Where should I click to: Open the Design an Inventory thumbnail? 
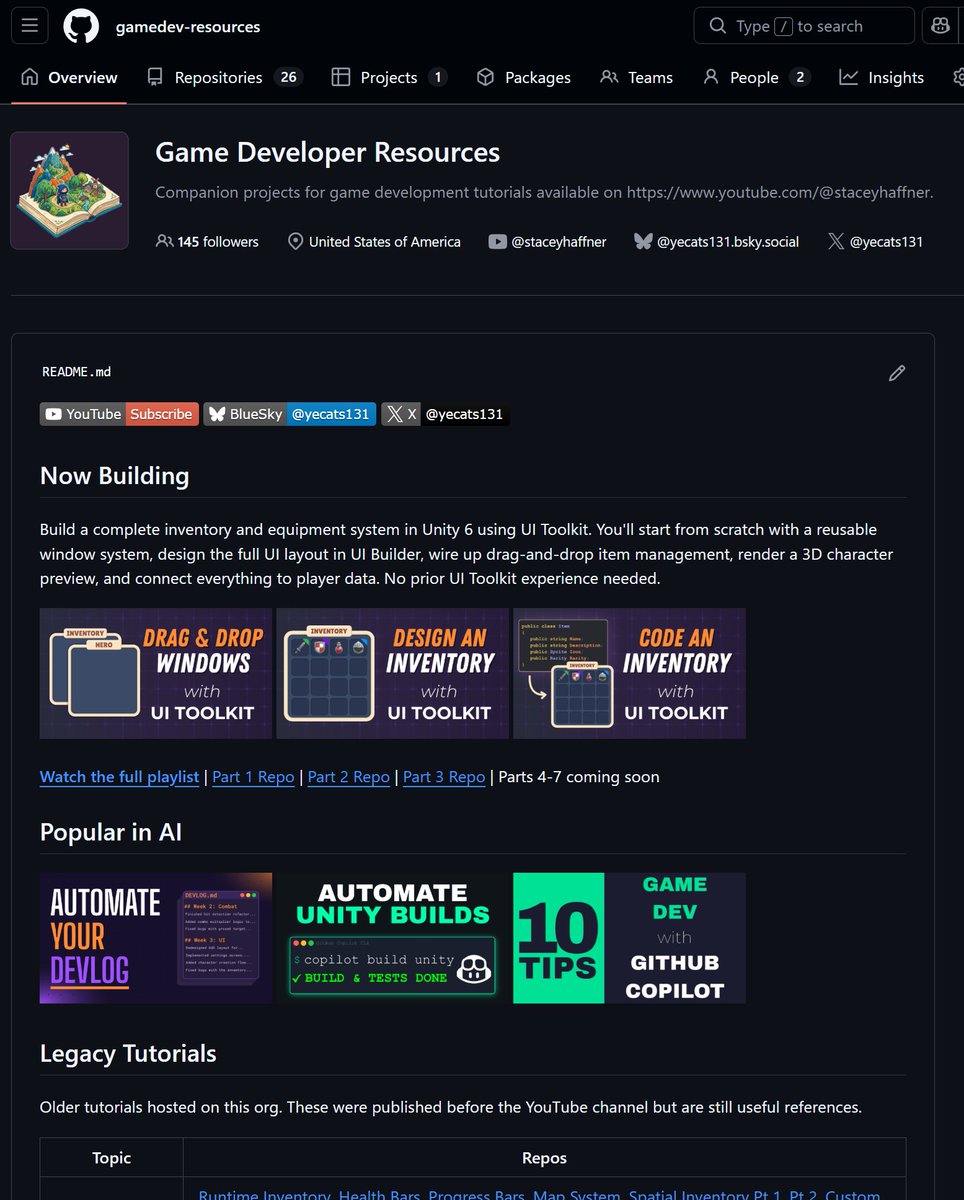[393, 673]
